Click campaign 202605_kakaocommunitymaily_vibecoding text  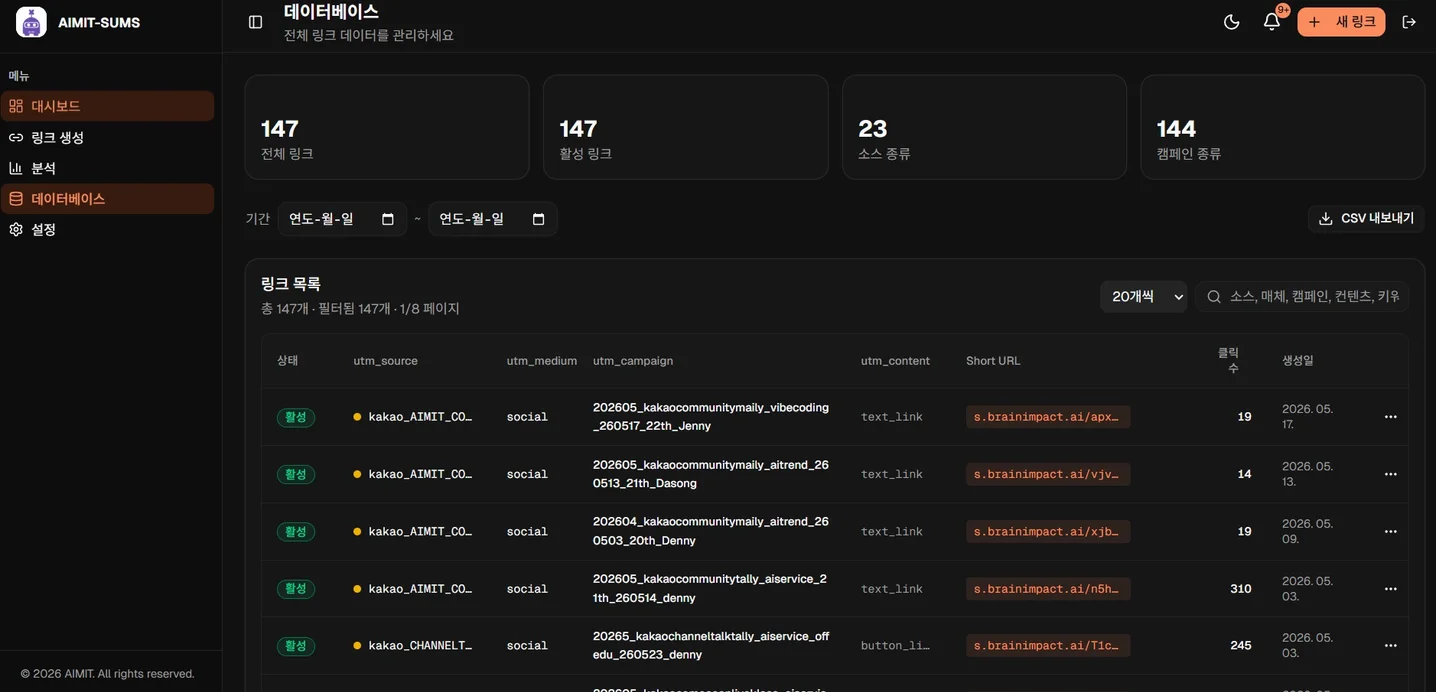711,417
